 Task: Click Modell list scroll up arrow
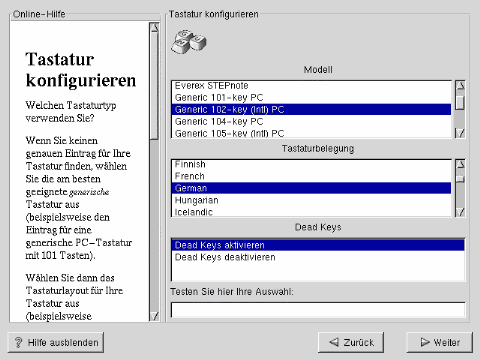(x=460, y=86)
